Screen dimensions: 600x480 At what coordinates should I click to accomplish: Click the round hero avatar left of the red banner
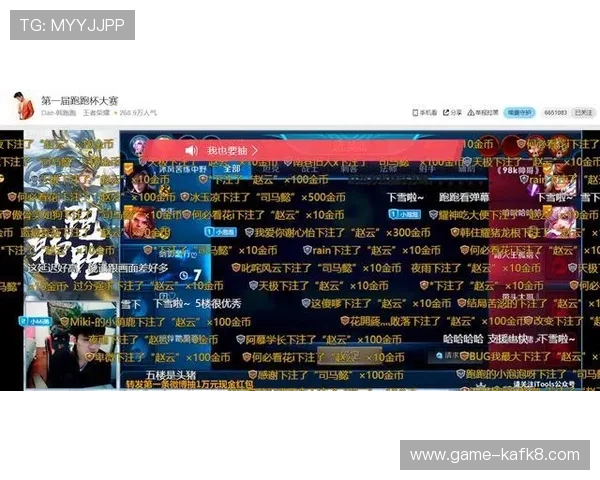tap(137, 146)
